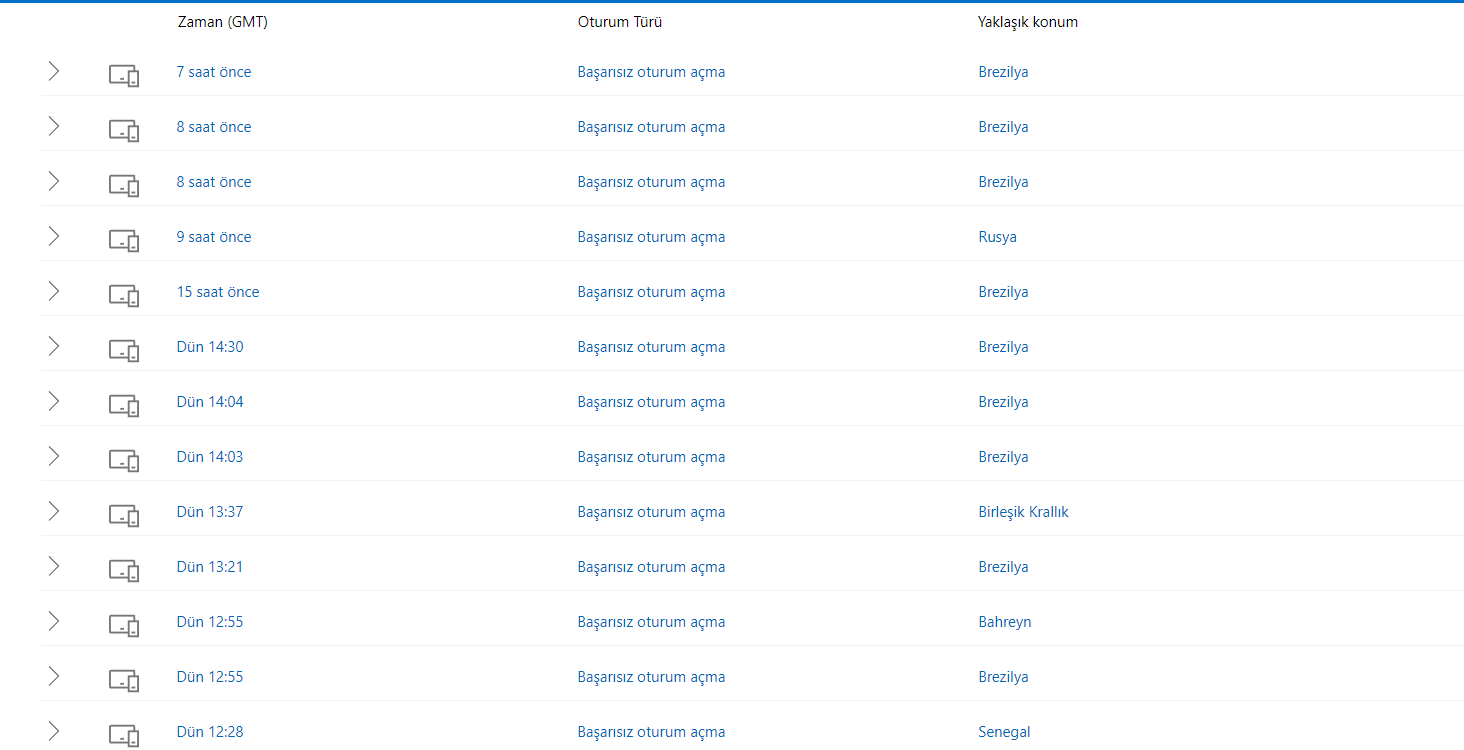Click the Dün 13:37 time link
1464x750 pixels.
(210, 512)
